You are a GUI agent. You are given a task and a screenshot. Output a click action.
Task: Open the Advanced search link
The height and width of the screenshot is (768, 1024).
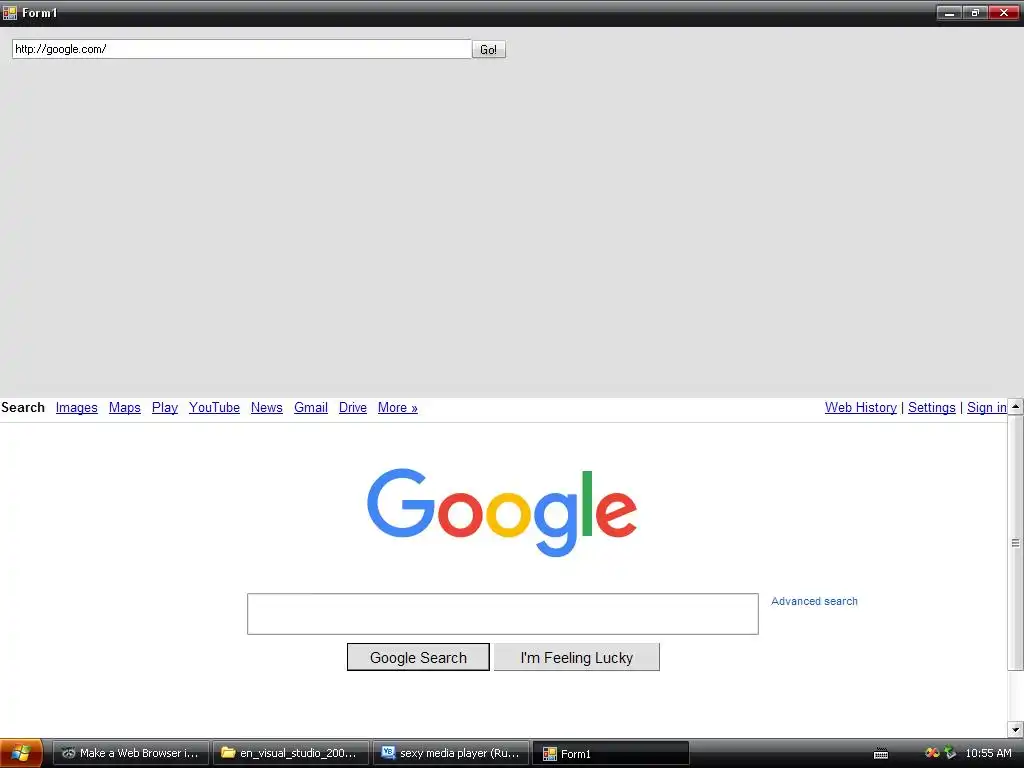click(x=814, y=601)
